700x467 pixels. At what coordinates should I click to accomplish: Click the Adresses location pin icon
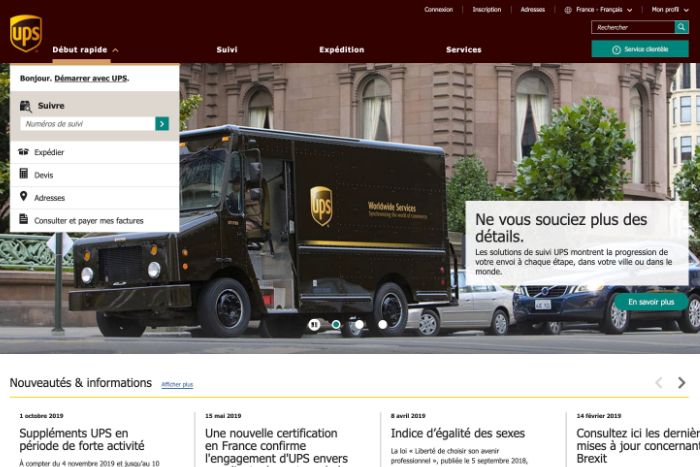pos(24,197)
